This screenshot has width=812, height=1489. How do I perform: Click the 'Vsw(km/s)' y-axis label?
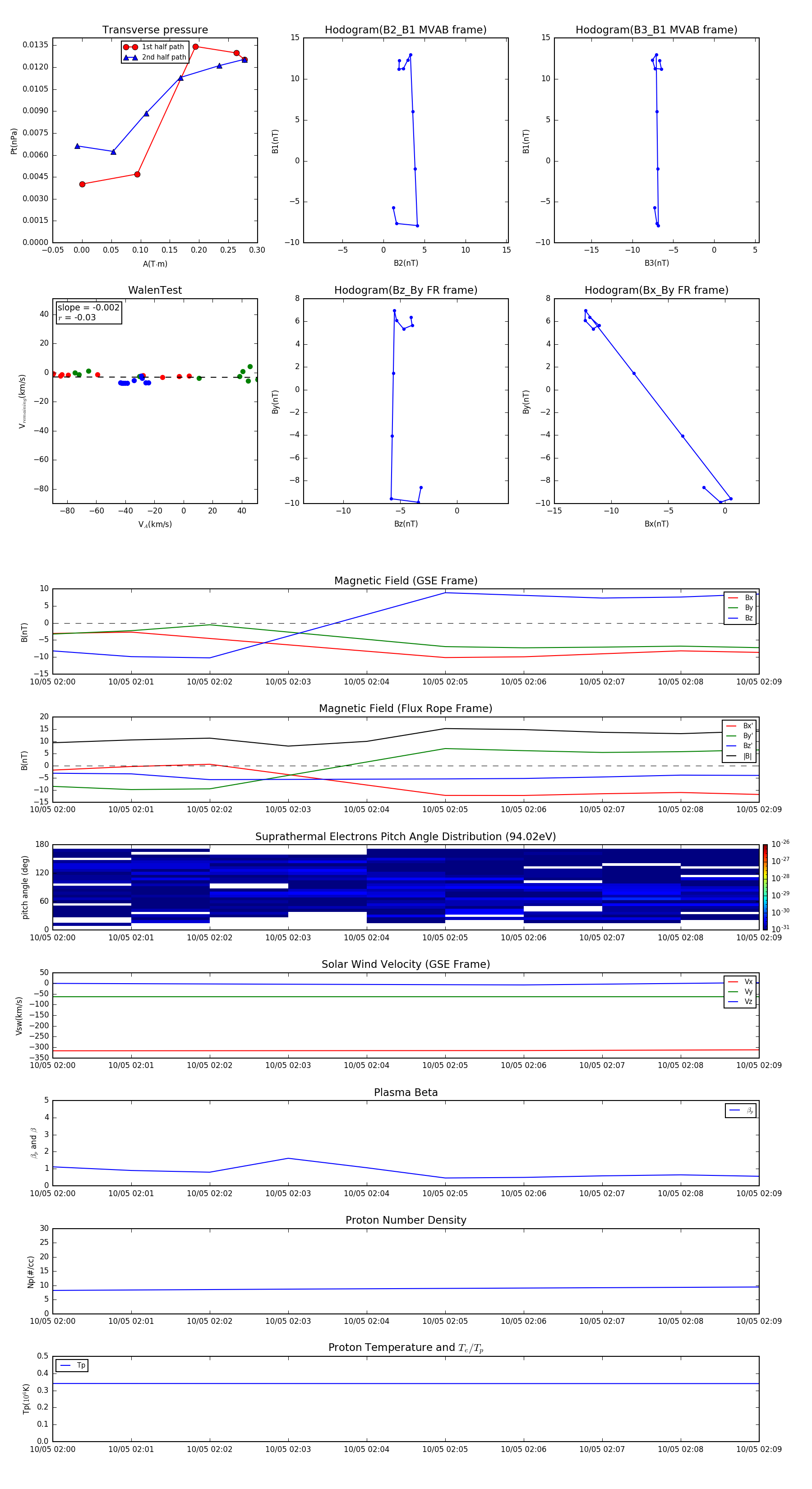click(19, 1016)
